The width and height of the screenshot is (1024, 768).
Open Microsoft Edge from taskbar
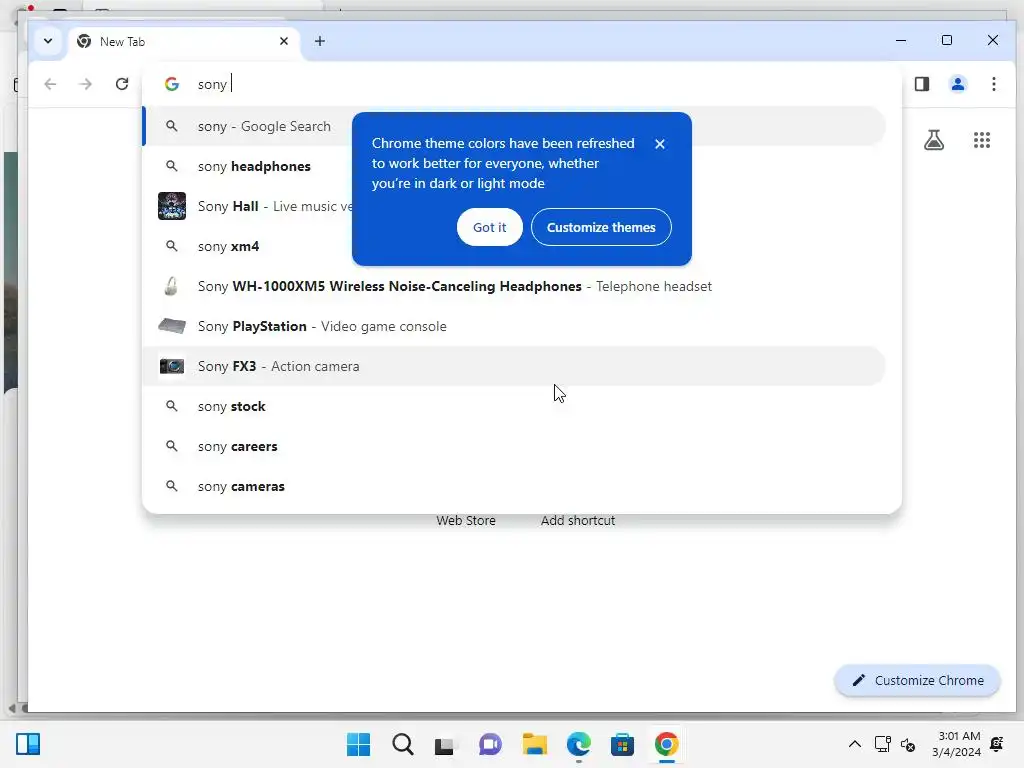click(x=579, y=744)
